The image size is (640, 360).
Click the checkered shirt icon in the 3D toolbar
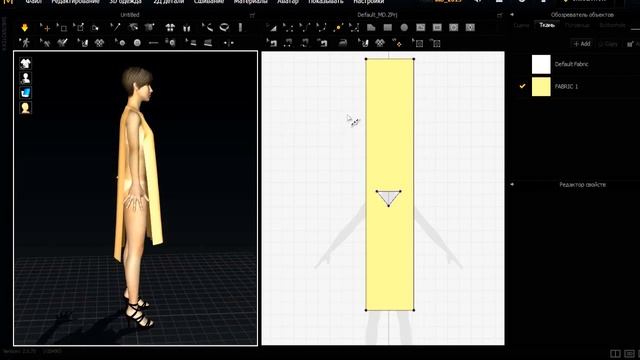click(x=99, y=42)
